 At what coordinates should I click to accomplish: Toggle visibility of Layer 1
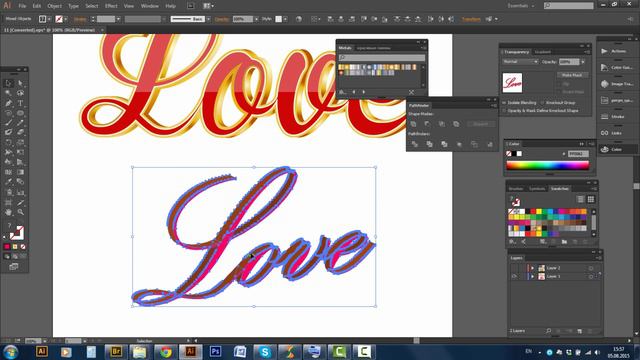pyautogui.click(x=514, y=276)
